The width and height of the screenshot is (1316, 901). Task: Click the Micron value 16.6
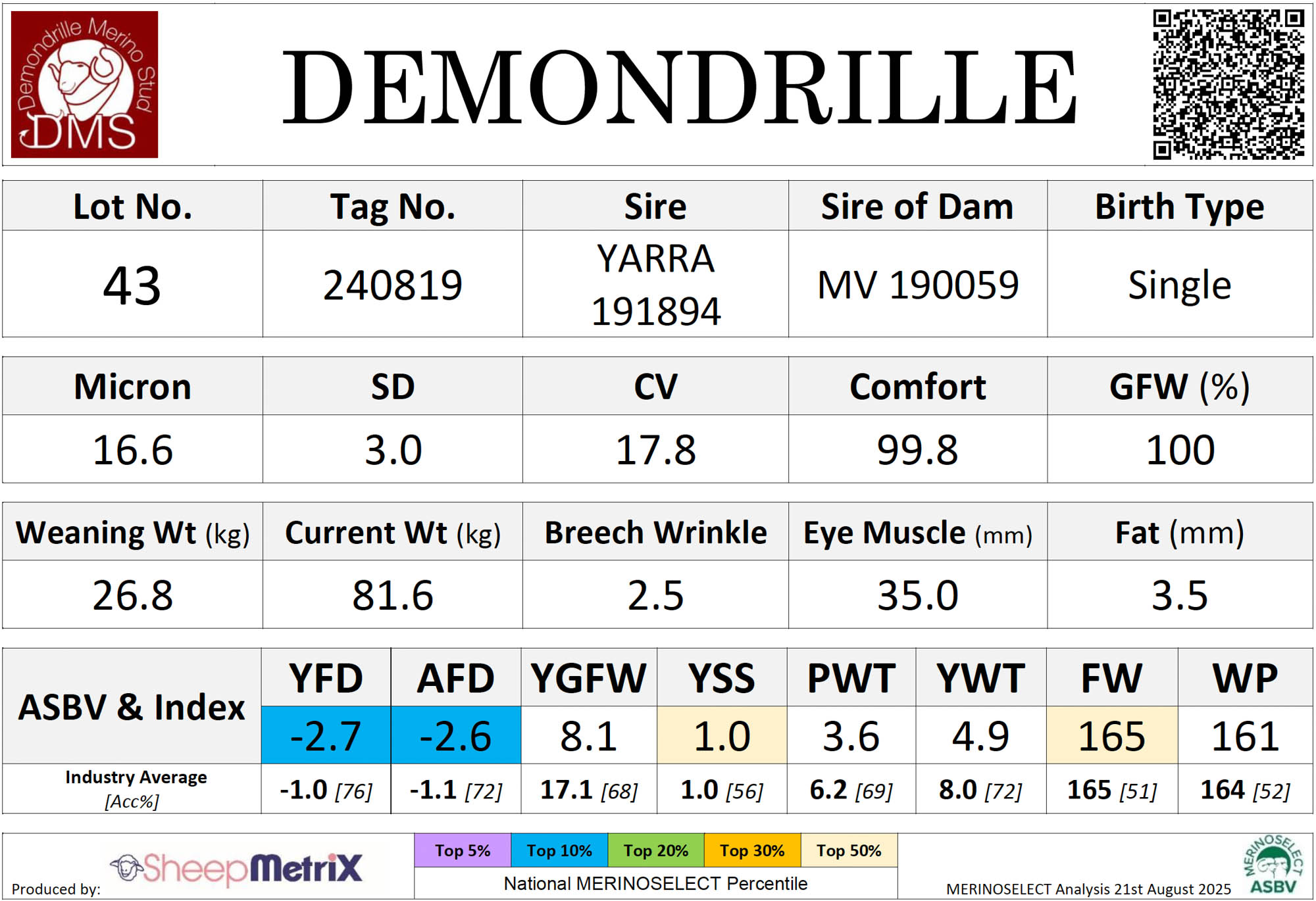132,450
